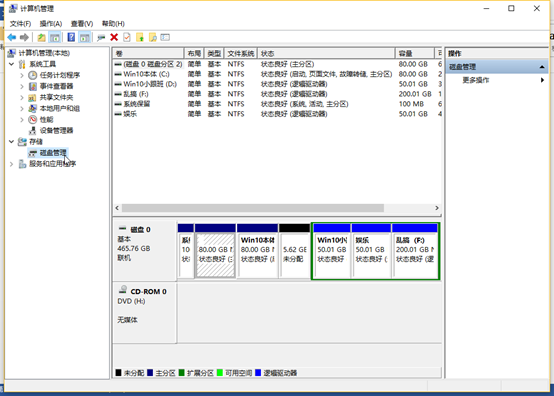The height and width of the screenshot is (396, 554).
Task: Select the 系统保留 volume row
Action: (x=277, y=104)
